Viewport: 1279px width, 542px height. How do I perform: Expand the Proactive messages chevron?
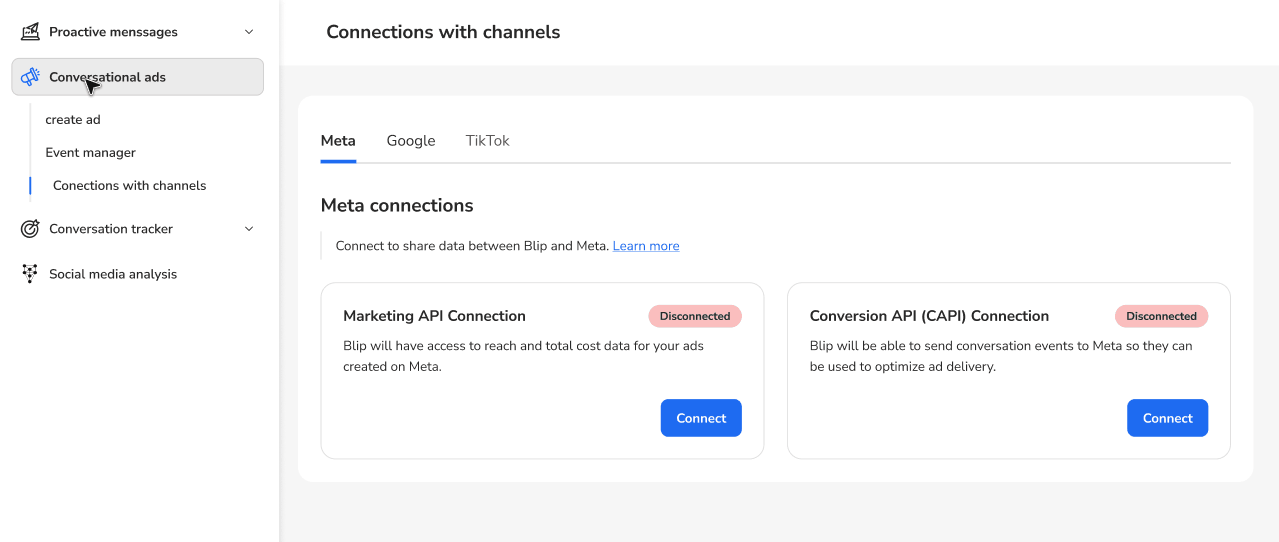249,32
